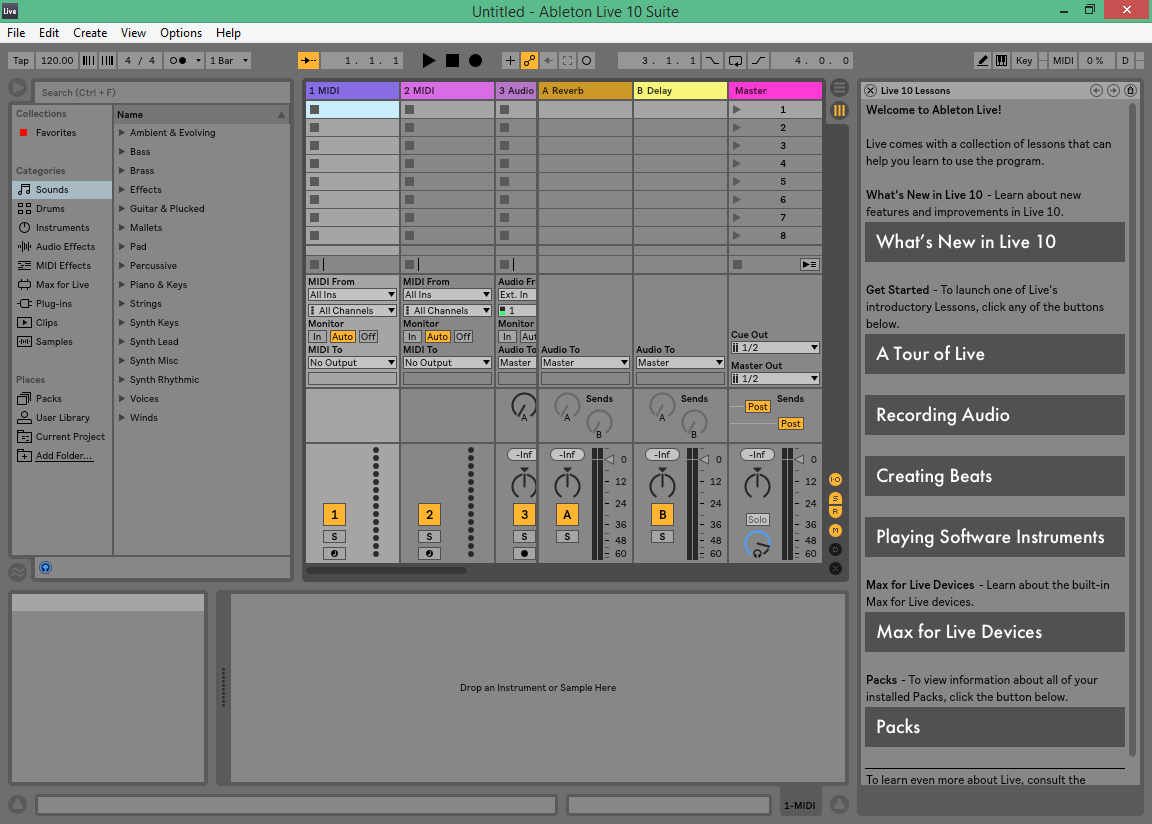The height and width of the screenshot is (824, 1152).
Task: Enable the Arrangement Loop switch
Action: coord(737,60)
